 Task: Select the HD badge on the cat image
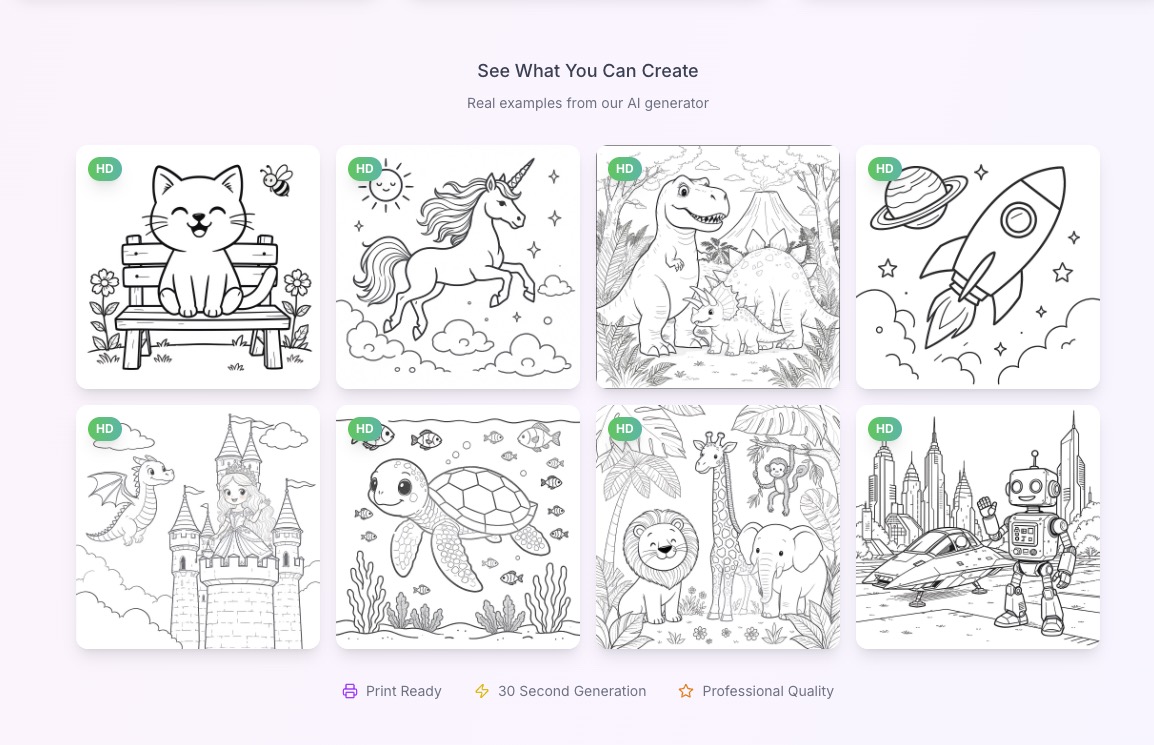click(104, 169)
